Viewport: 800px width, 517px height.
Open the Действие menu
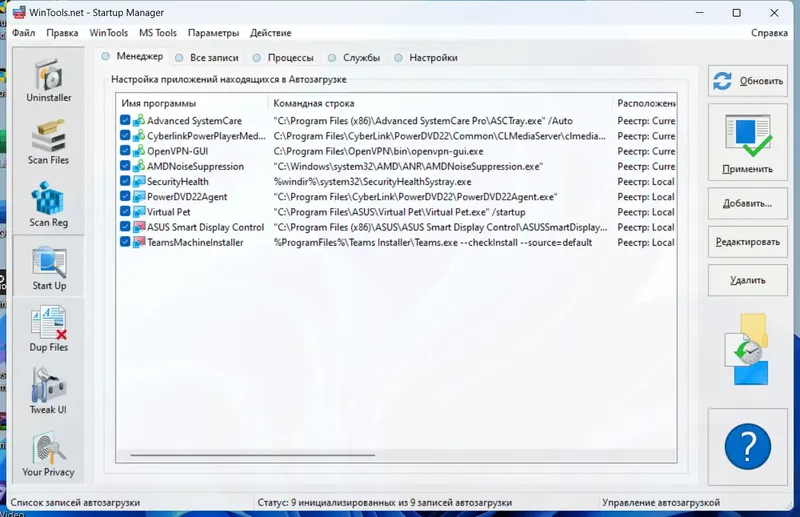click(270, 33)
